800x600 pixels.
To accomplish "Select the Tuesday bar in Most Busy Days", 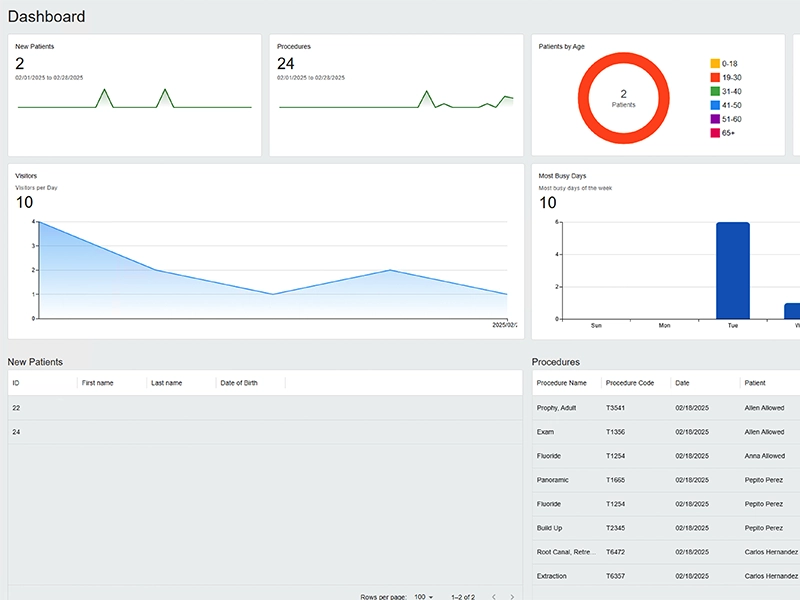I will 733,270.
